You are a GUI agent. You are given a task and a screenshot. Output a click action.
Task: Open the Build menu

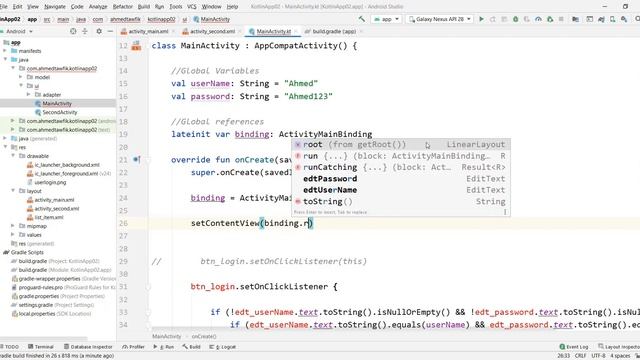click(144, 7)
